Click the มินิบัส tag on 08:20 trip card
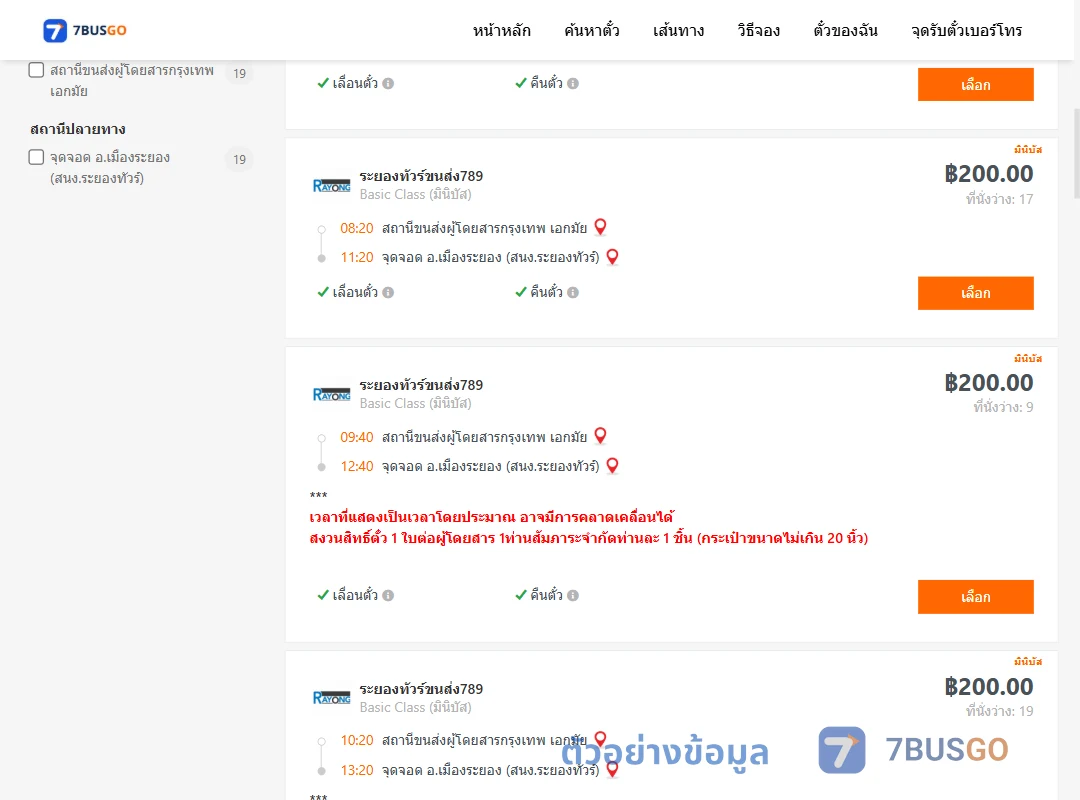 (x=1028, y=150)
